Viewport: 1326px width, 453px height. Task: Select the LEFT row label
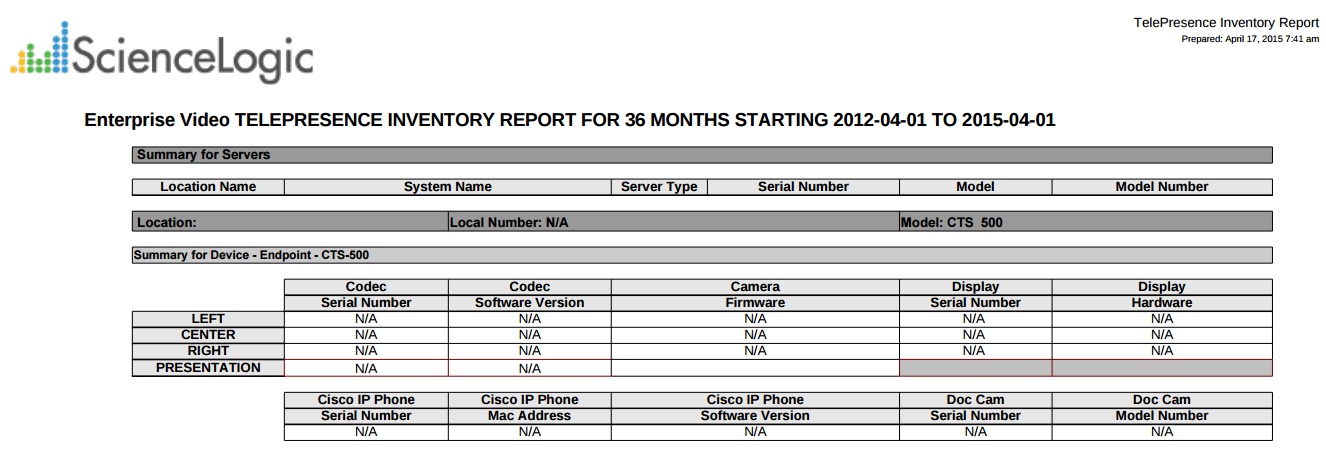pos(208,319)
